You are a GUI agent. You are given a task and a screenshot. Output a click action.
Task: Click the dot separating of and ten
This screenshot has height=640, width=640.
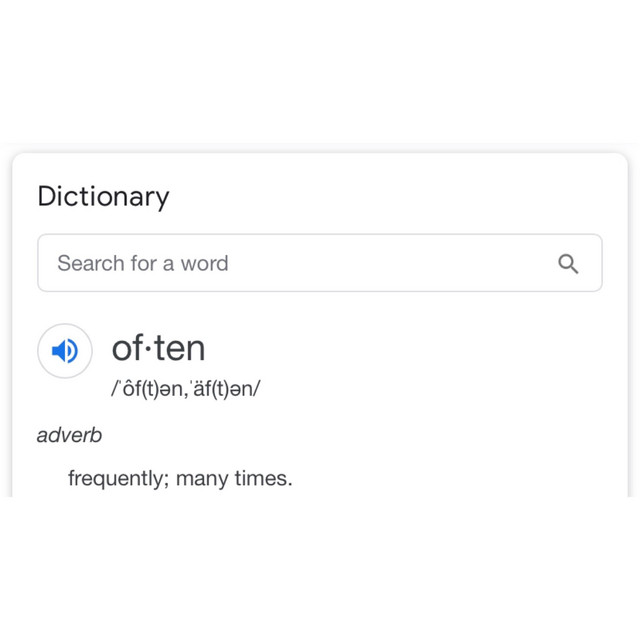(148, 349)
